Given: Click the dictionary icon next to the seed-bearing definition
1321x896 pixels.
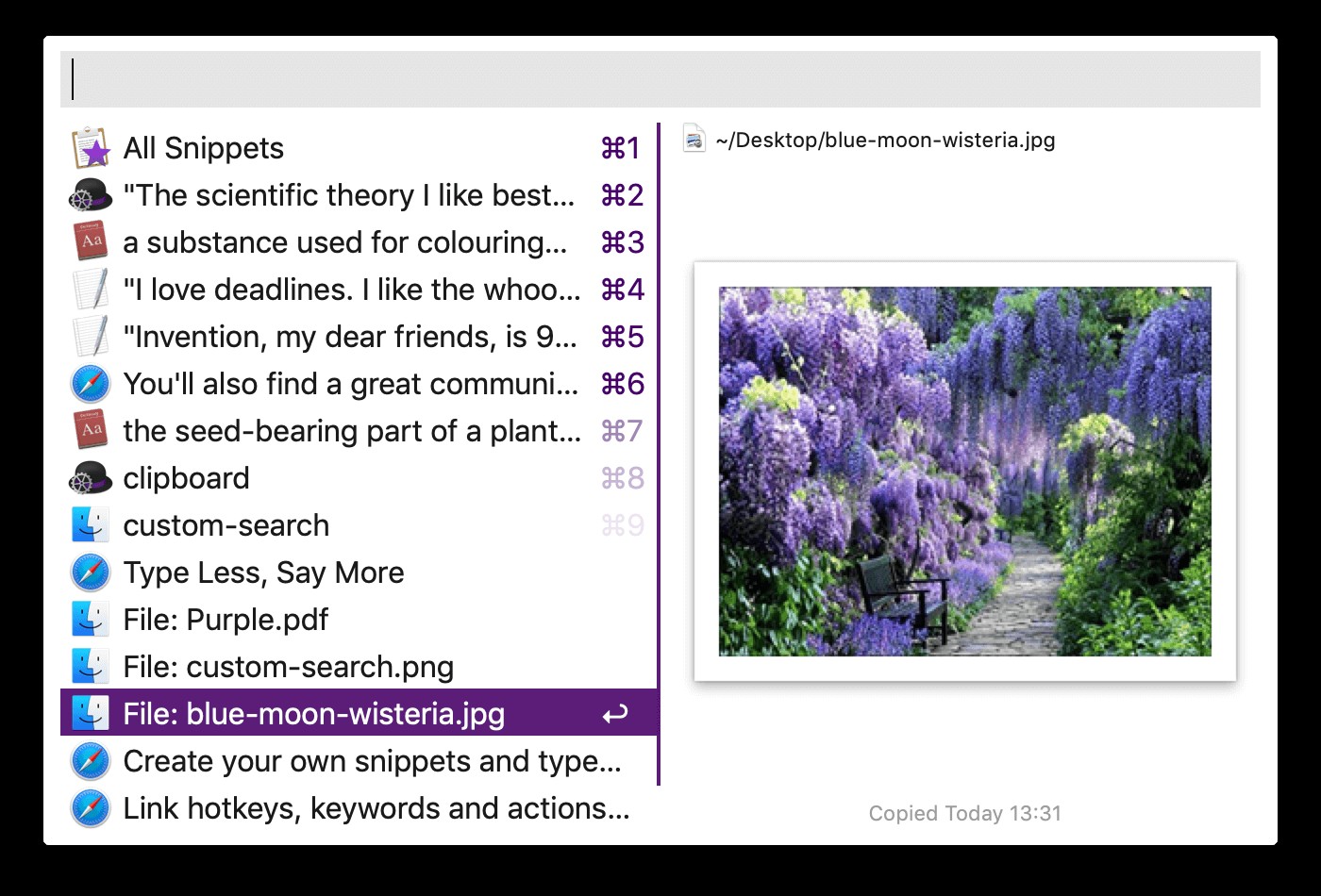Looking at the screenshot, I should coord(90,430).
